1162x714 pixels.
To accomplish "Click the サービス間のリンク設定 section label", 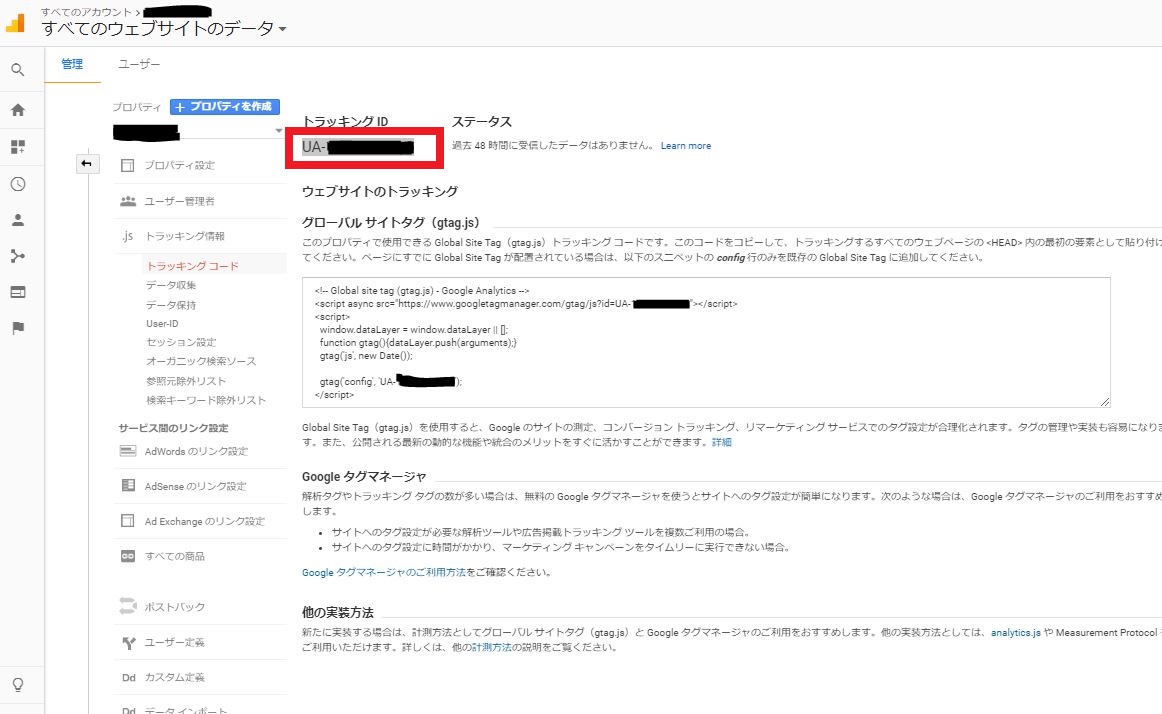I will (173, 428).
